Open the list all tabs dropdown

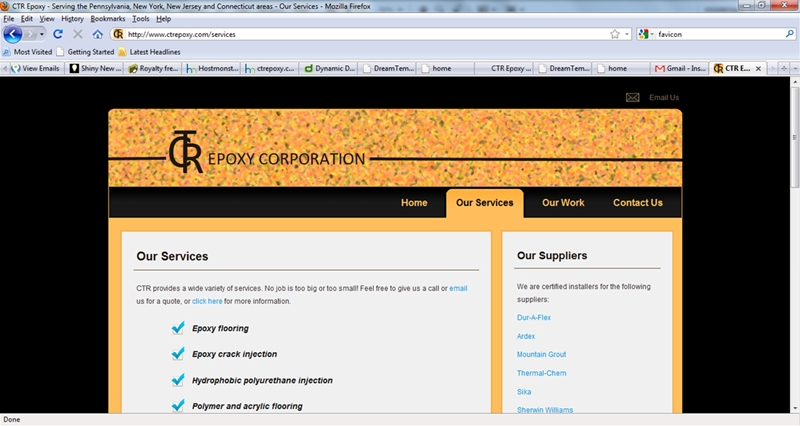click(x=795, y=68)
